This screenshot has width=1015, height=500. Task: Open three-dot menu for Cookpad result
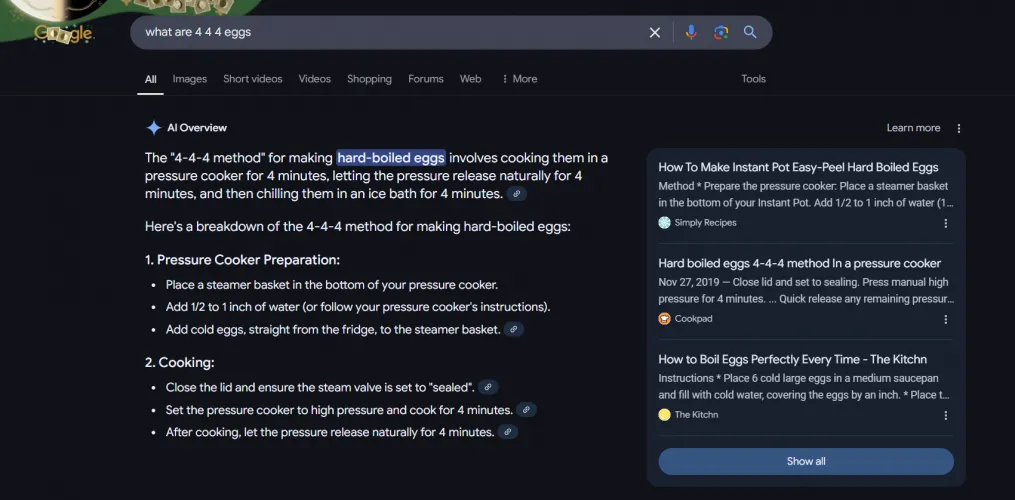coord(946,319)
